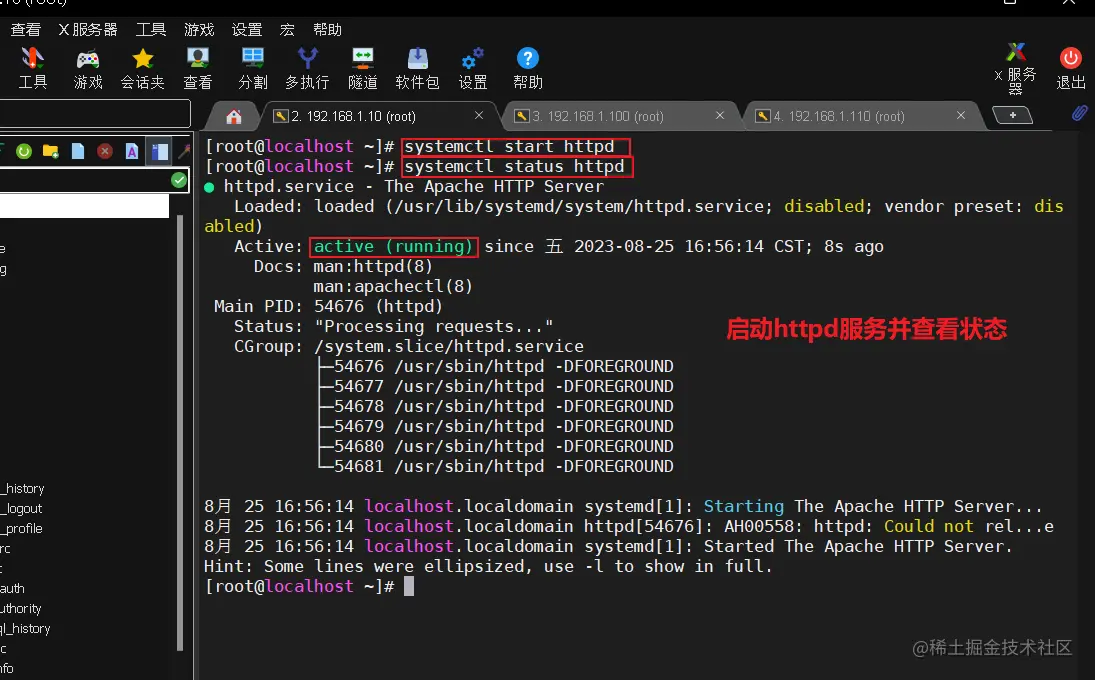1095x680 pixels.
Task: Click process line 54679 /usr/sbin/httpd
Action: click(496, 426)
